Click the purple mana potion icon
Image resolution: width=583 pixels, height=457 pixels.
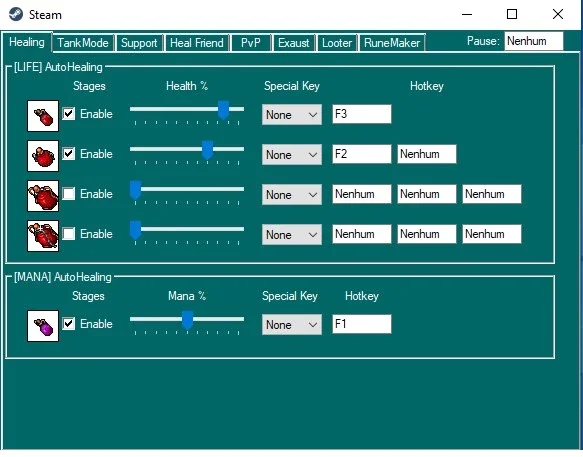[43, 326]
